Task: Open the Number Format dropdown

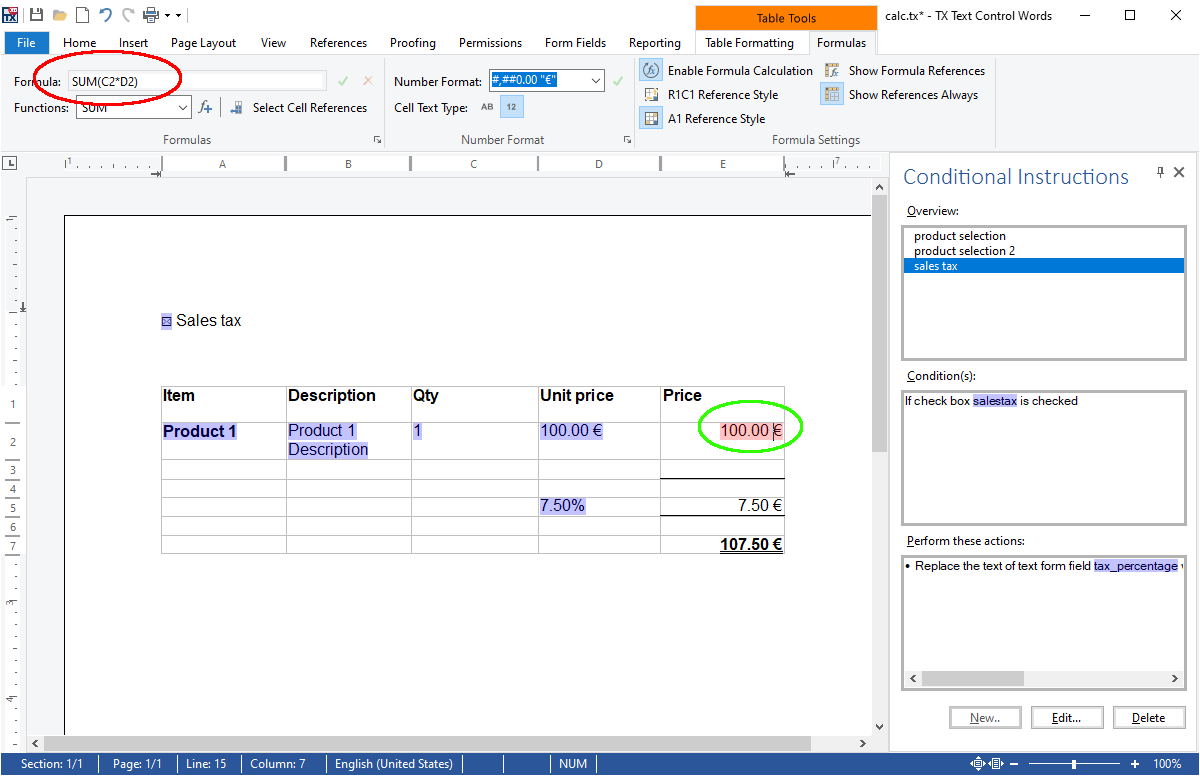Action: [x=597, y=81]
